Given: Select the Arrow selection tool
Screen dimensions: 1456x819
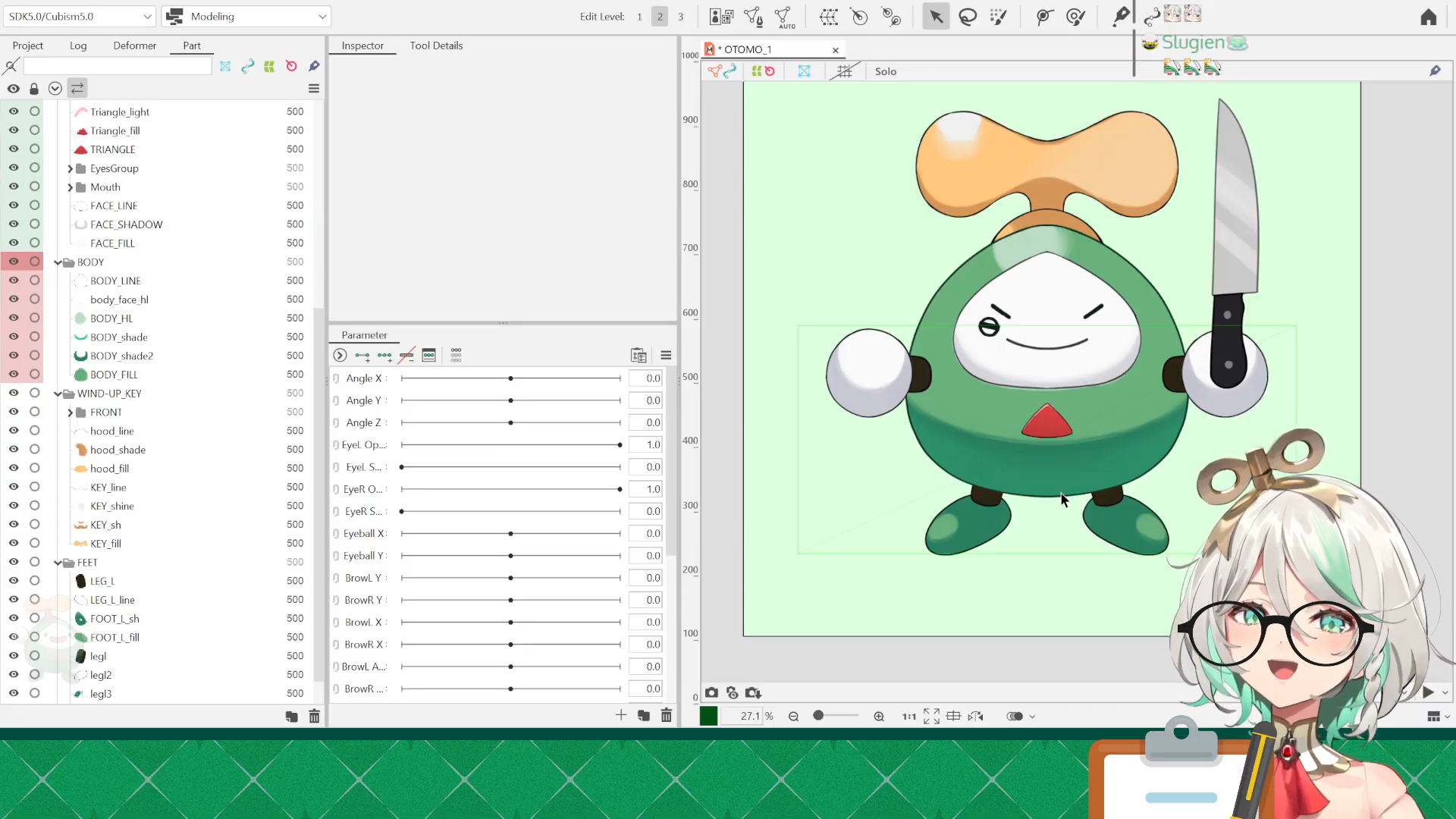Looking at the screenshot, I should 936,17.
